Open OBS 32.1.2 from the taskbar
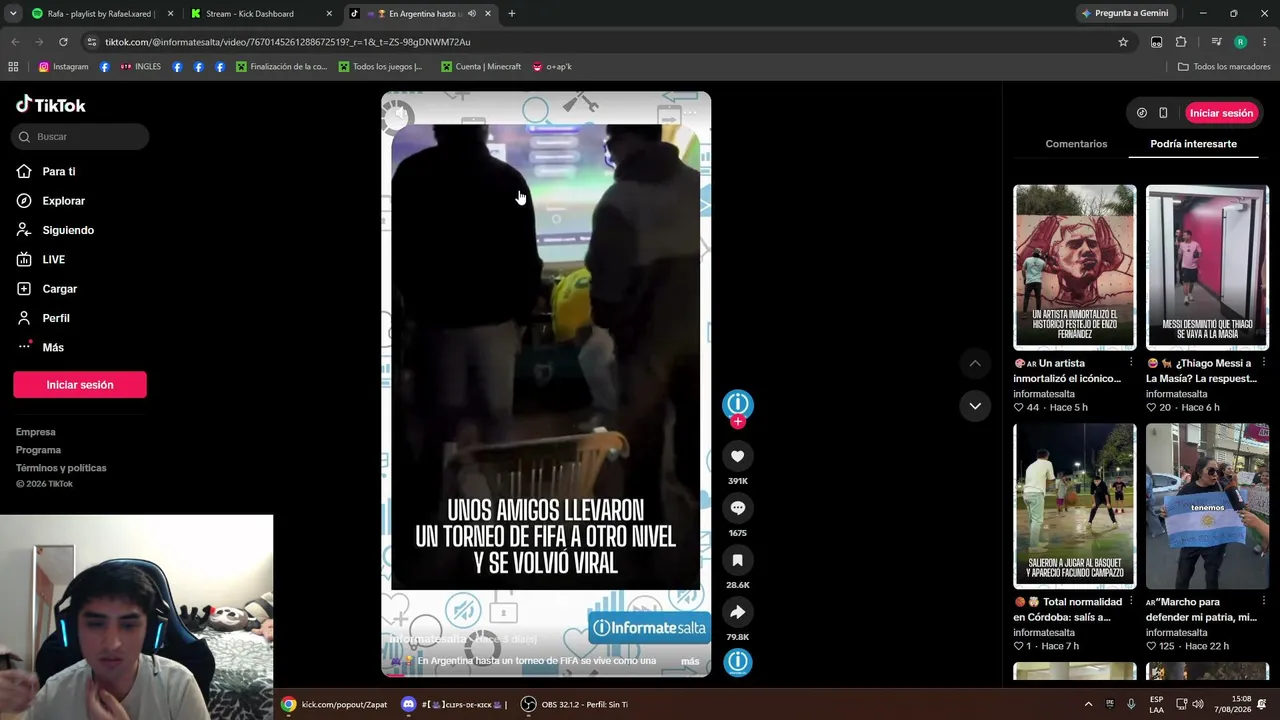 click(575, 704)
